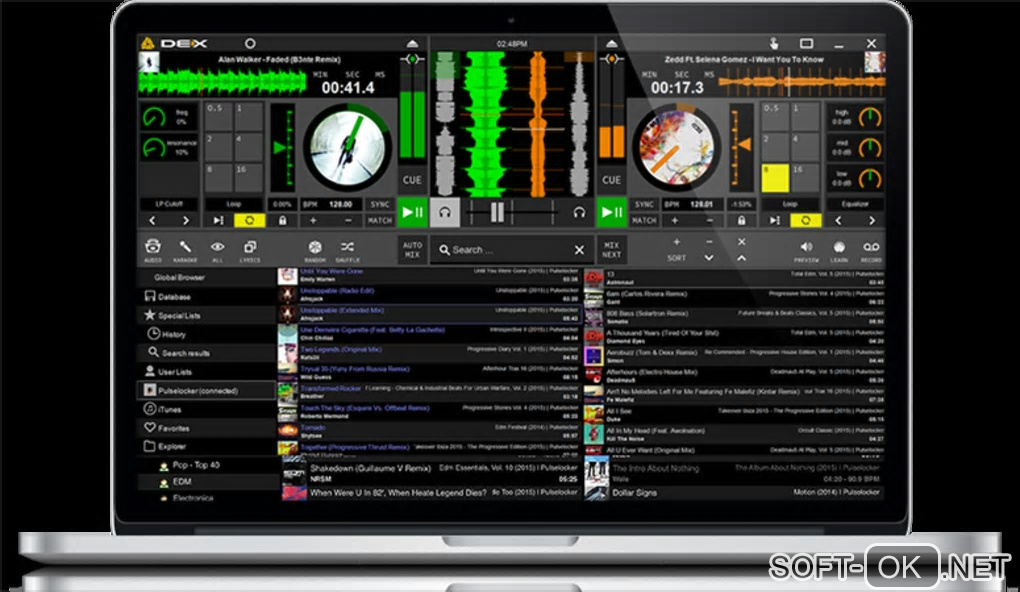This screenshot has width=1020, height=592.
Task: Go to next panel from Equalizer
Action: tap(872, 221)
